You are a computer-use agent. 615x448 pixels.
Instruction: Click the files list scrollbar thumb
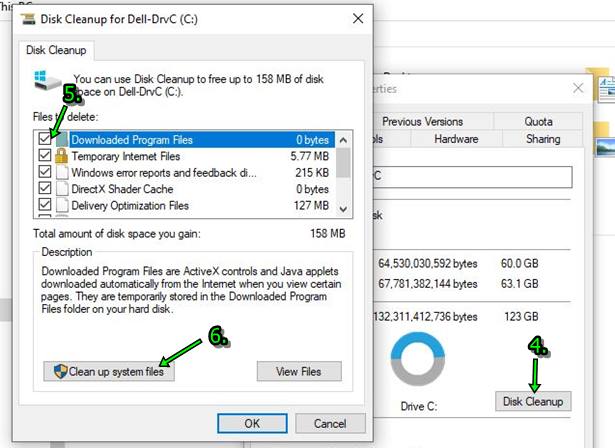coord(343,163)
